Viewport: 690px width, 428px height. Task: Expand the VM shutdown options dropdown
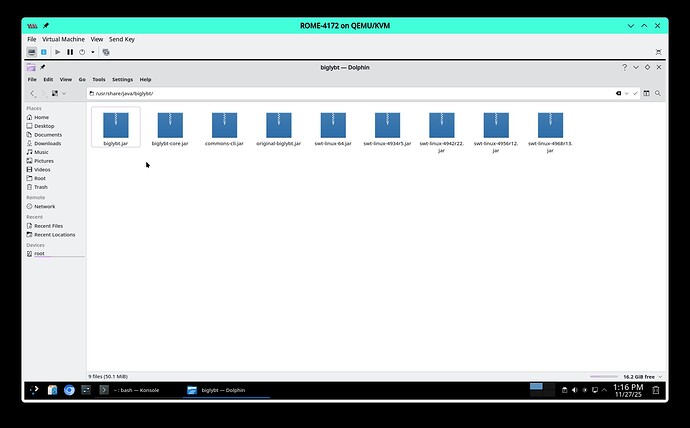93,51
